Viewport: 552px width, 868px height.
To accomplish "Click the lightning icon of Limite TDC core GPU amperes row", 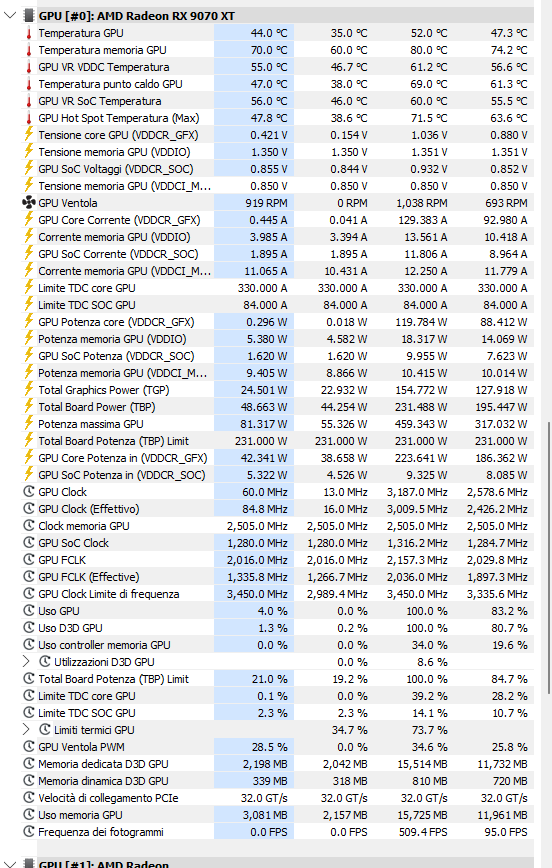I will pyautogui.click(x=29, y=288).
